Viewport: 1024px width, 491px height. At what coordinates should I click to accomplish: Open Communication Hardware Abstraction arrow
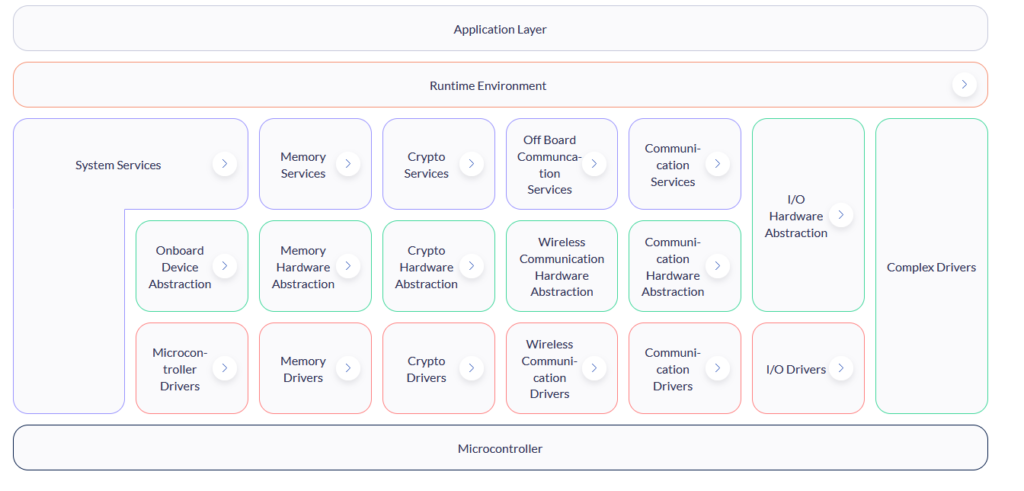[x=717, y=266]
